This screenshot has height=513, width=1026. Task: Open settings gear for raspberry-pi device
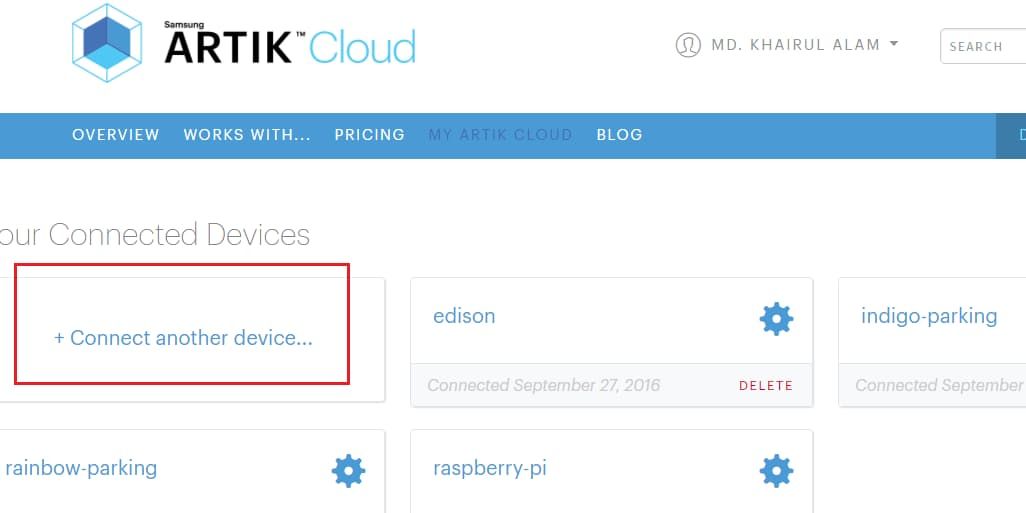tap(776, 470)
